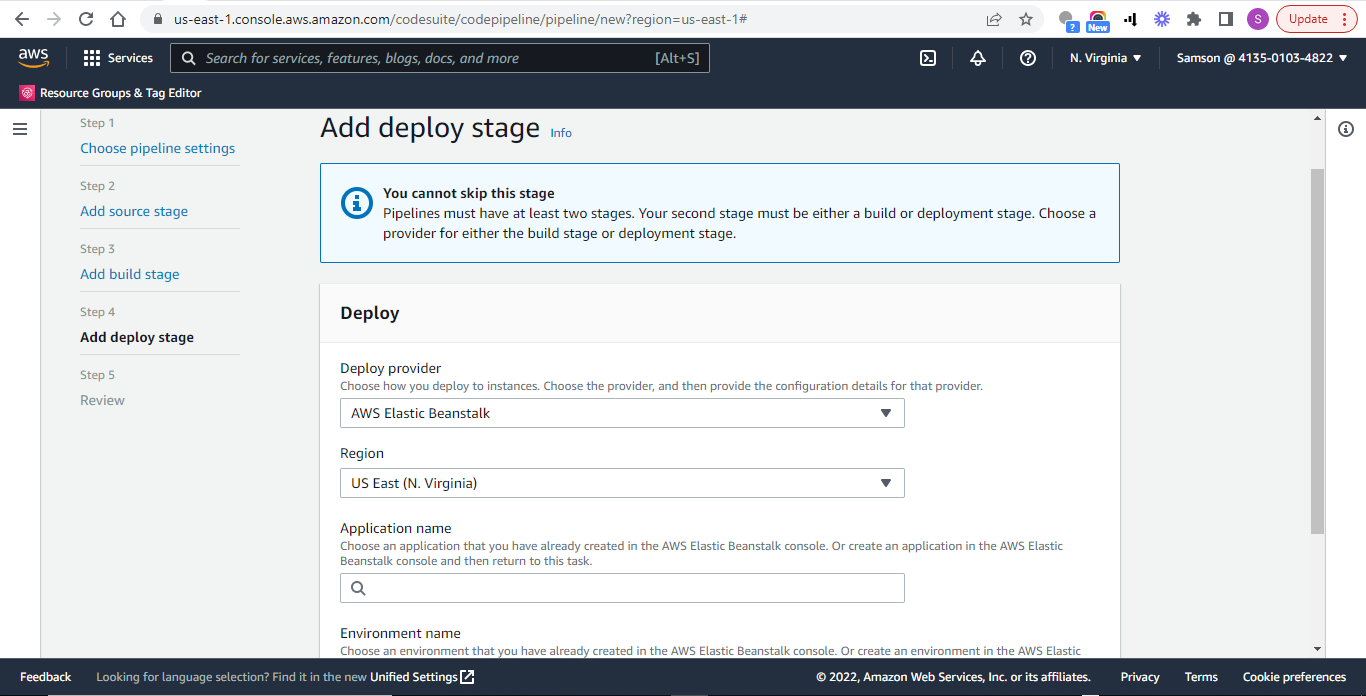The image size is (1366, 696).
Task: Open the N. Virginia region selector
Action: pyautogui.click(x=1104, y=57)
